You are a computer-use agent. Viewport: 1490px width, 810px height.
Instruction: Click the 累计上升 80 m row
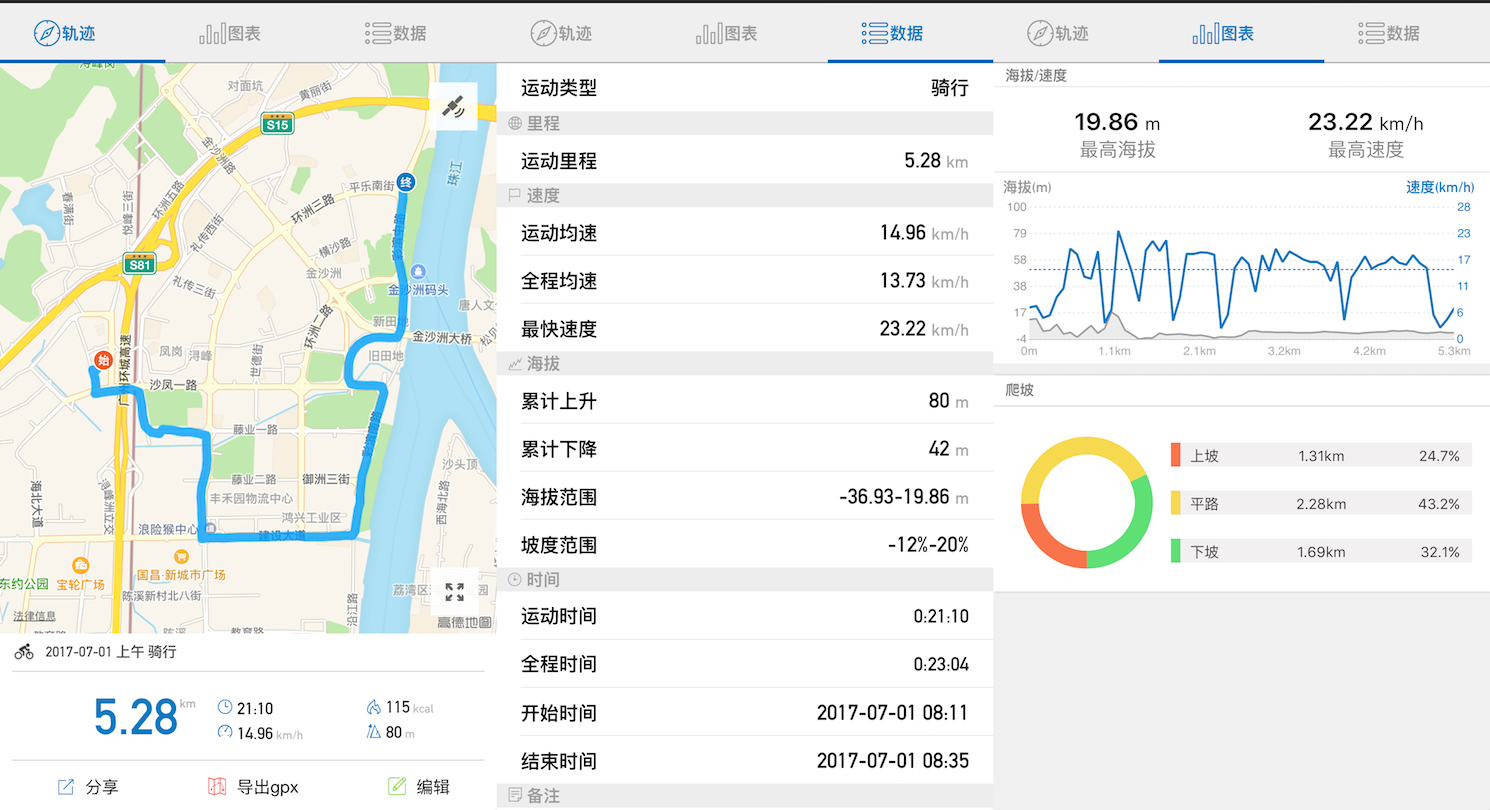745,400
